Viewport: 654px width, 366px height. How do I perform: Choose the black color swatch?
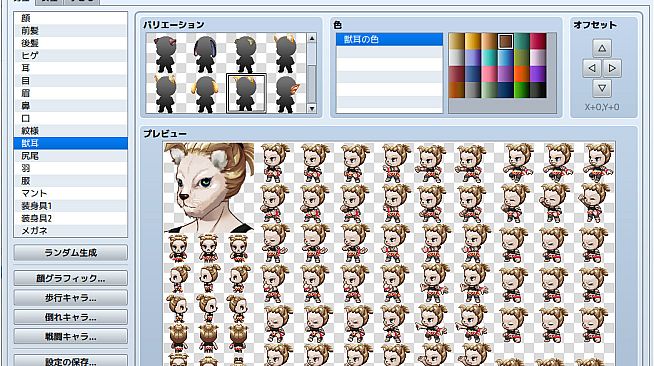pyautogui.click(x=538, y=90)
